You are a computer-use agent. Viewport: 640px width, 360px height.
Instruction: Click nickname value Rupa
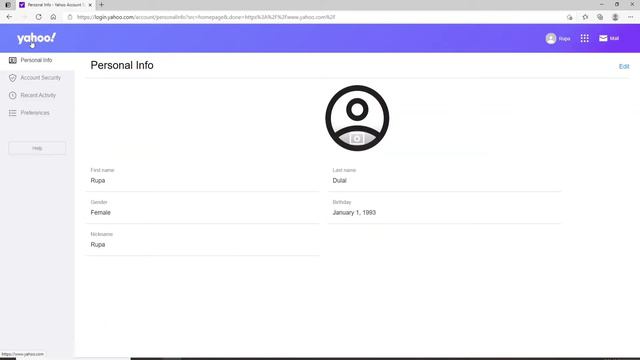[98, 244]
